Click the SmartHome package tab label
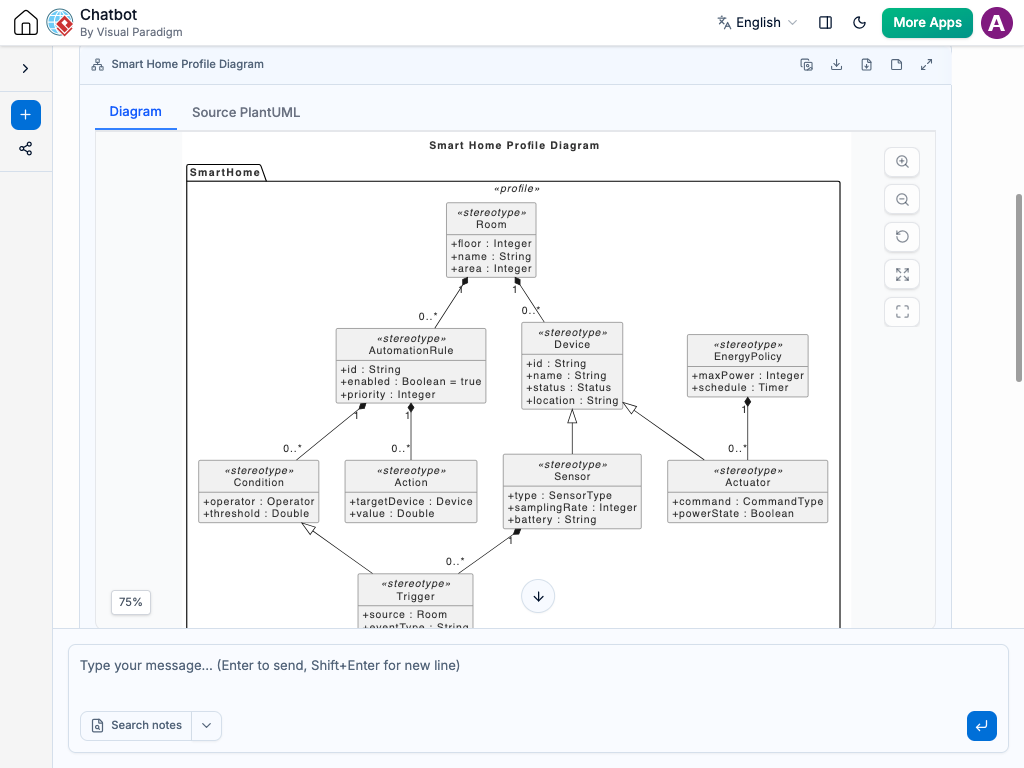The image size is (1024, 768). (x=225, y=172)
